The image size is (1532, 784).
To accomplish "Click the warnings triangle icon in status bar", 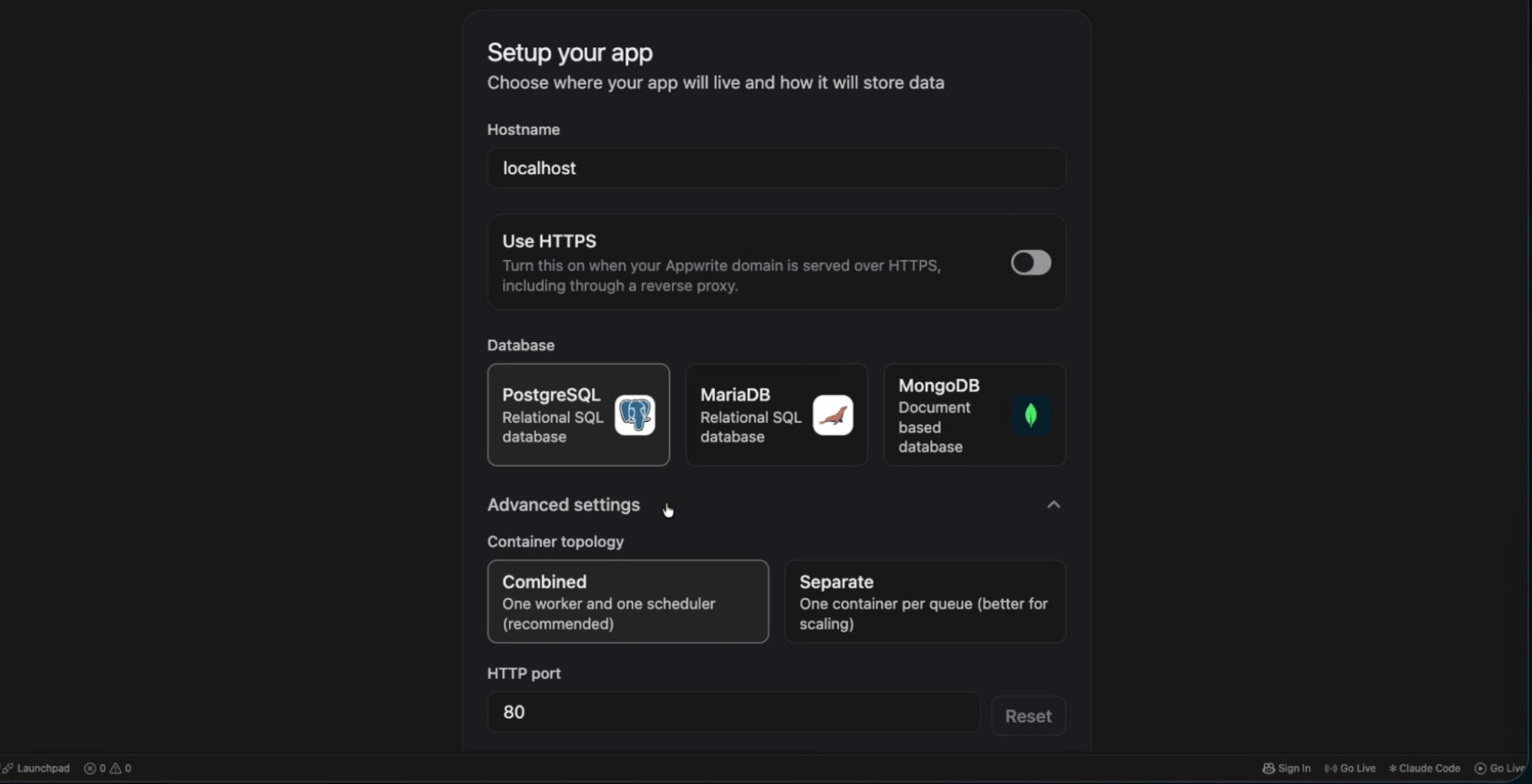I will click(x=116, y=769).
